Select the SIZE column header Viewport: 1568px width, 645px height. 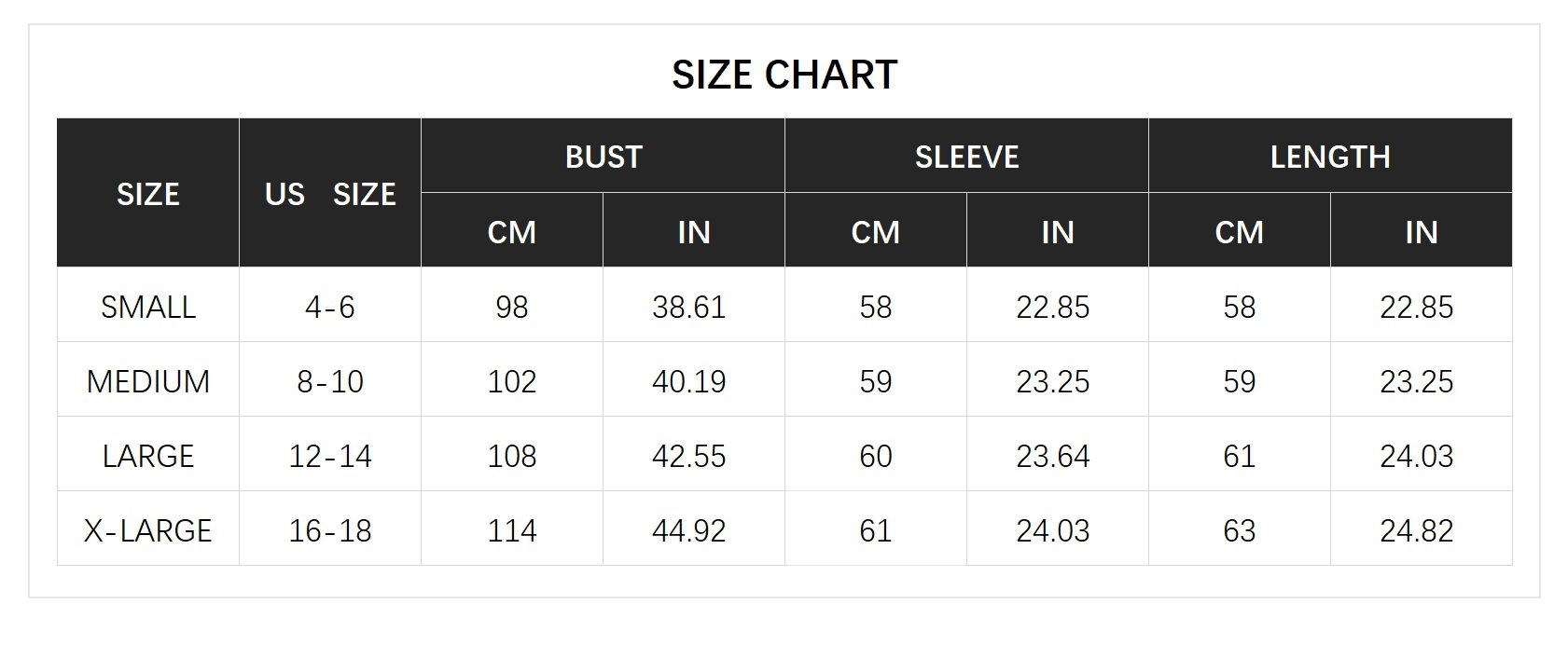point(147,194)
